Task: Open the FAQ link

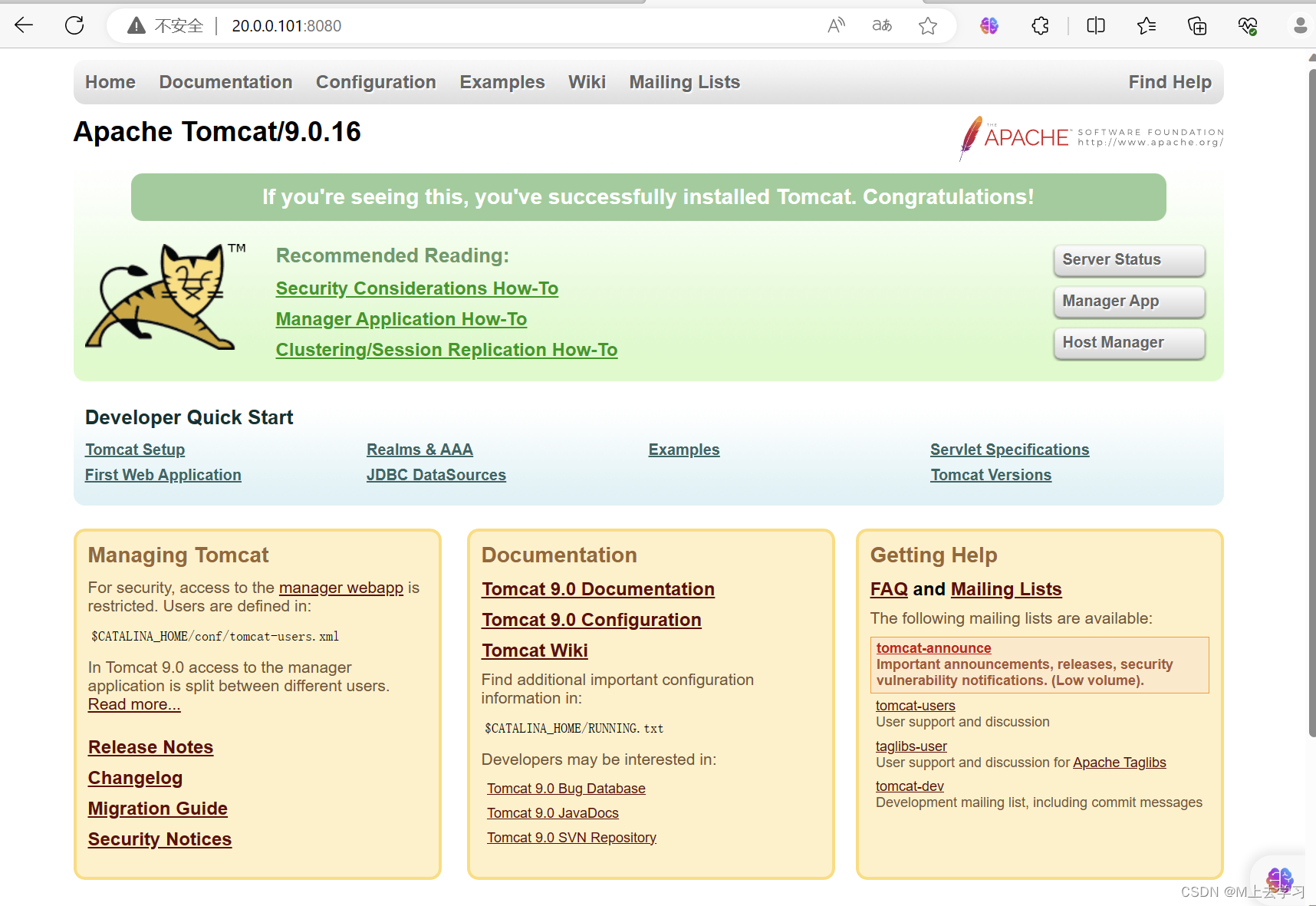Action: click(x=889, y=589)
